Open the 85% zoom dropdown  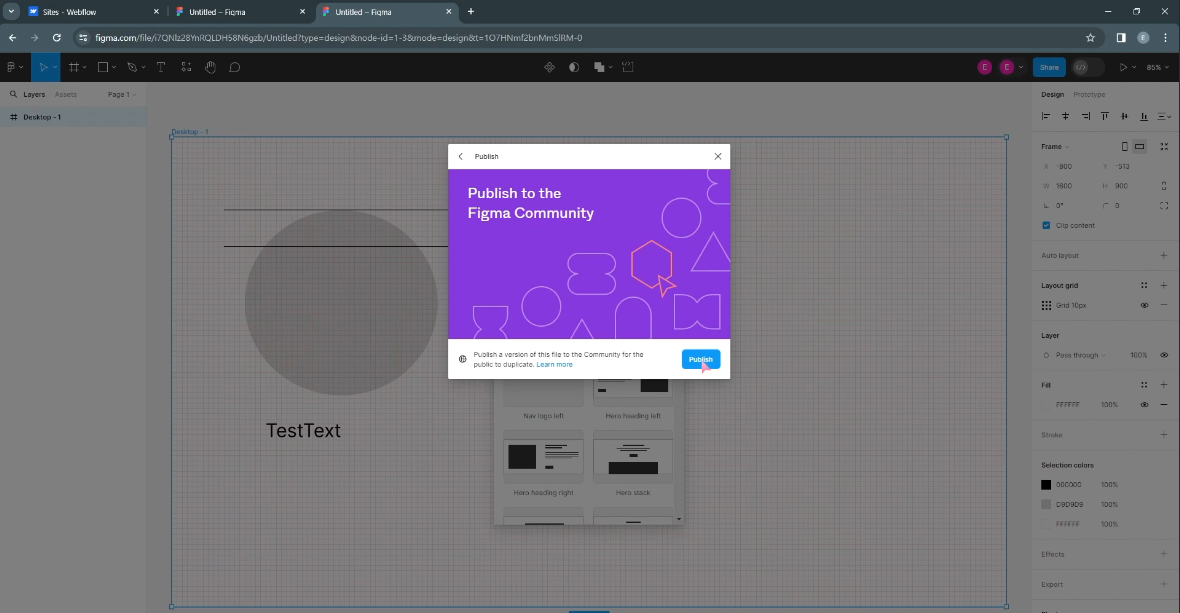[x=1157, y=67]
